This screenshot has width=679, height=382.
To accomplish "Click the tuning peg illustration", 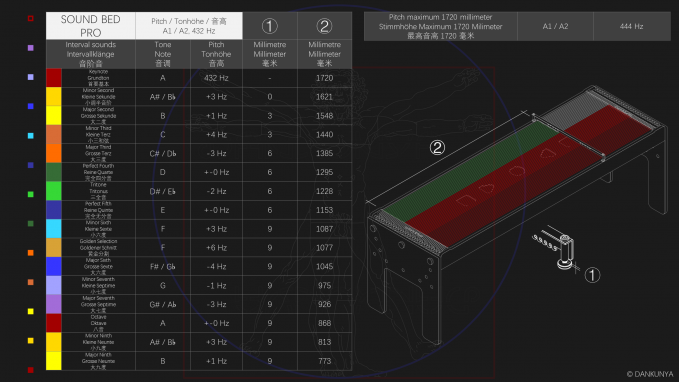I will (565, 252).
